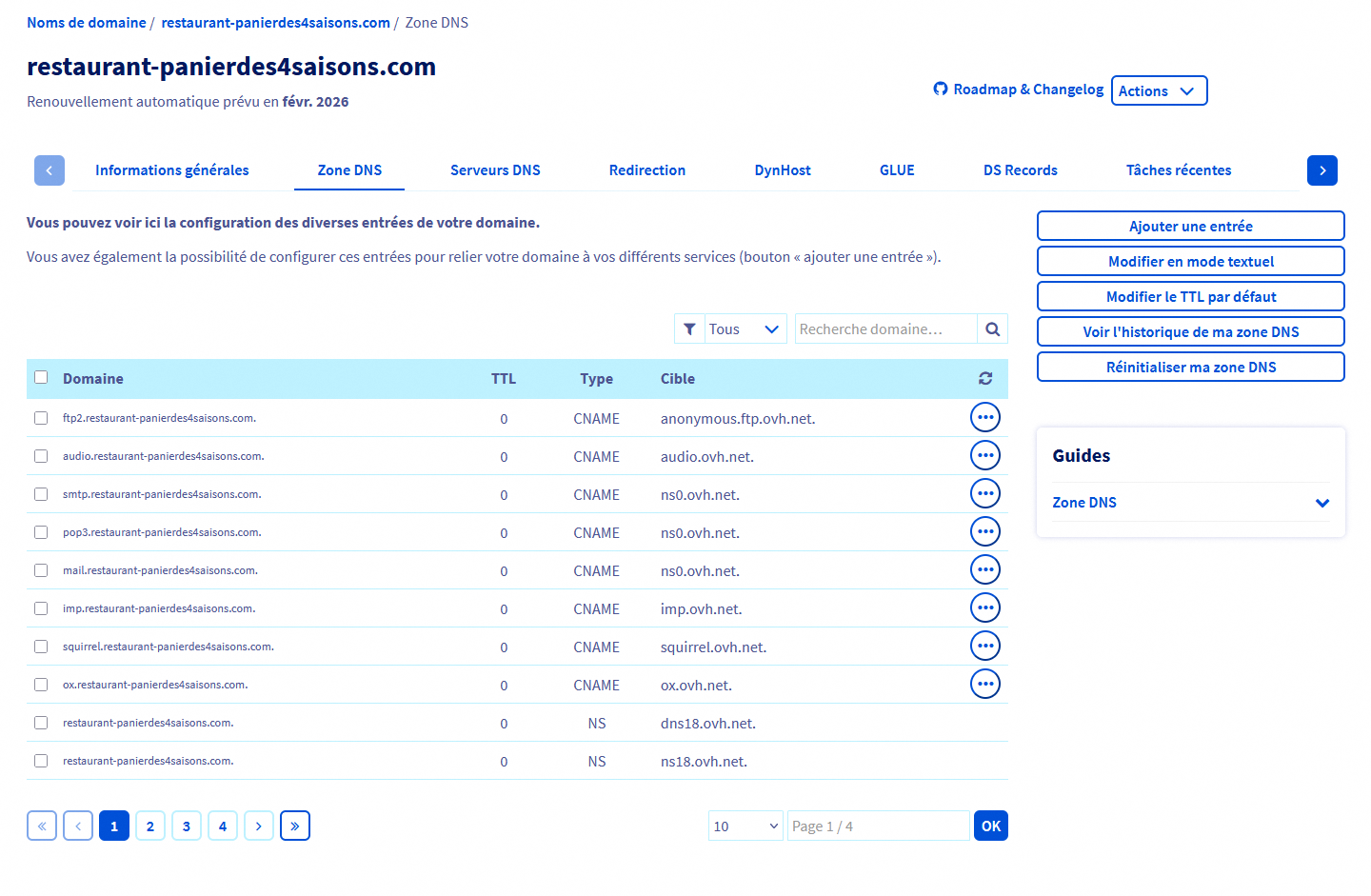Go to next page using single chevron

click(259, 826)
